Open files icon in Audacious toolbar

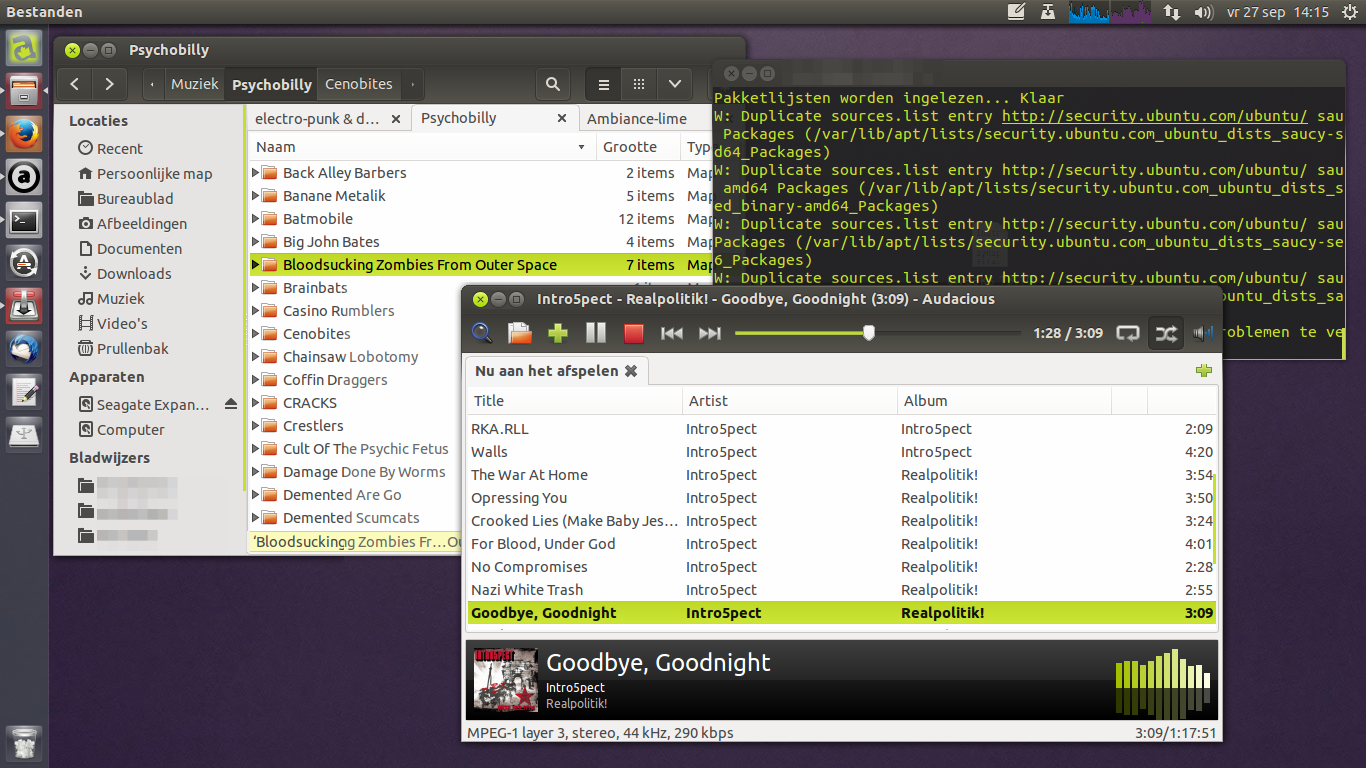(x=519, y=333)
